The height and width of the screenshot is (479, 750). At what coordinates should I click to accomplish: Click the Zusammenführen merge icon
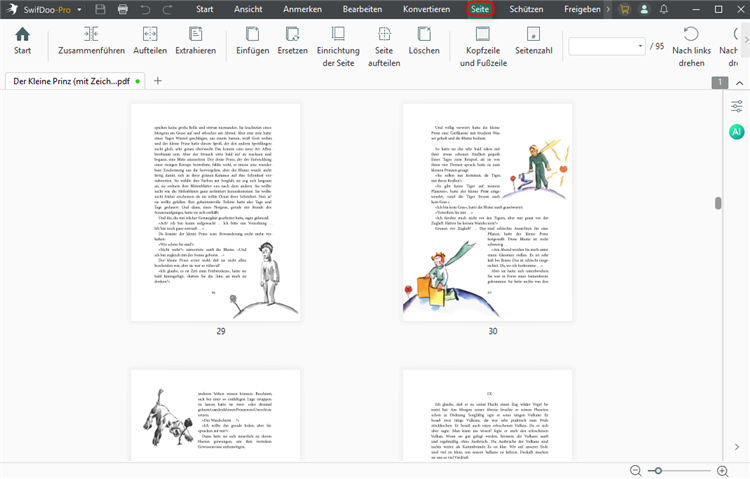click(92, 37)
